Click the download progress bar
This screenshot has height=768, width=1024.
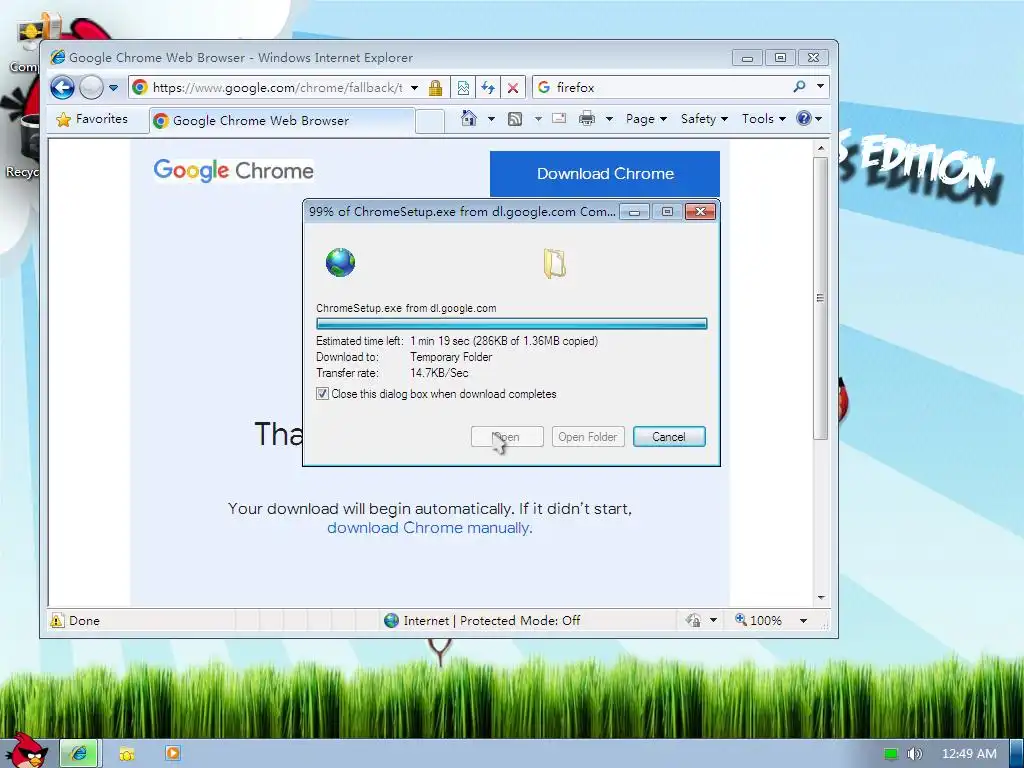coord(511,323)
